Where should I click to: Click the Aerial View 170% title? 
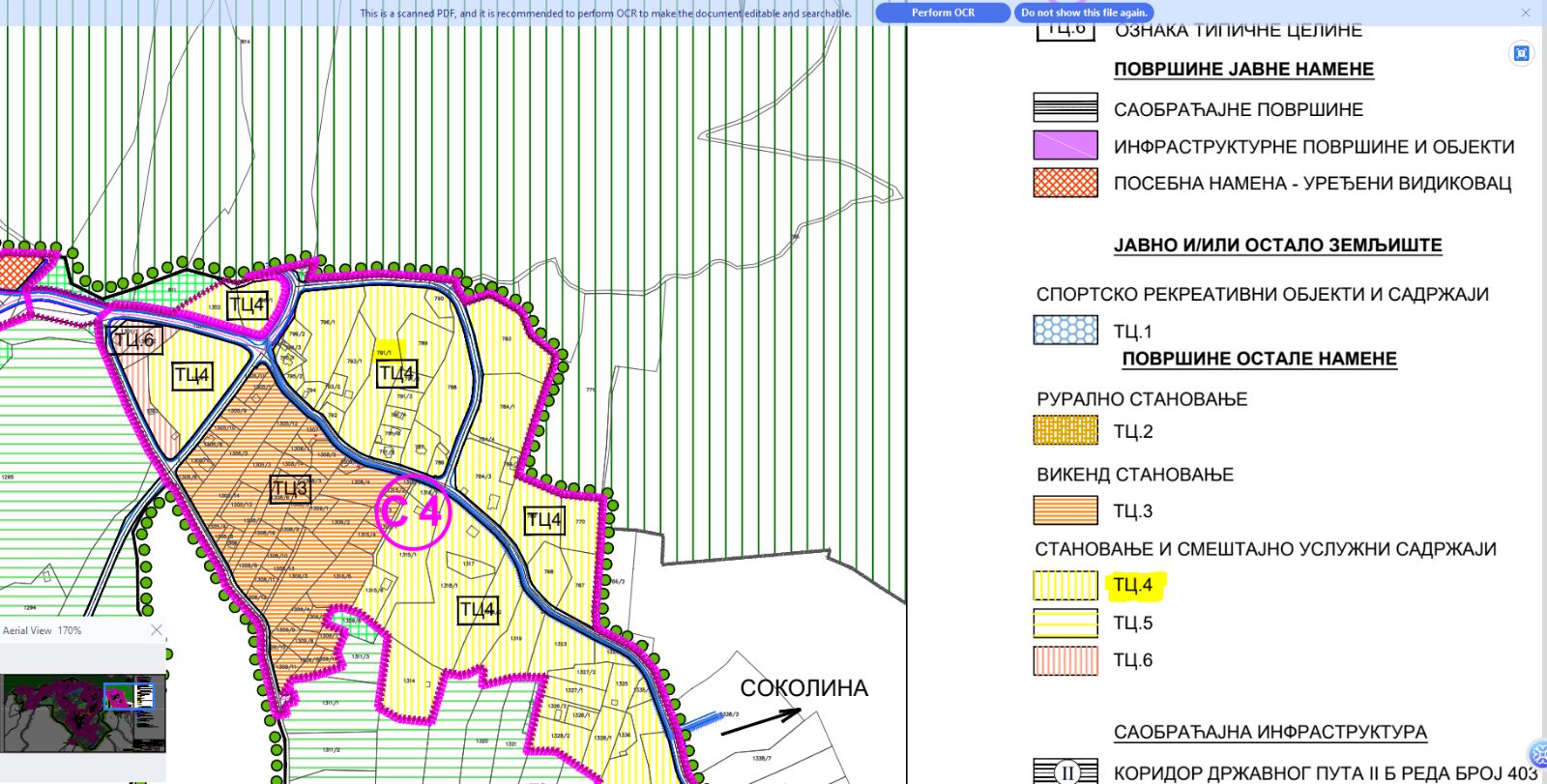click(x=43, y=630)
